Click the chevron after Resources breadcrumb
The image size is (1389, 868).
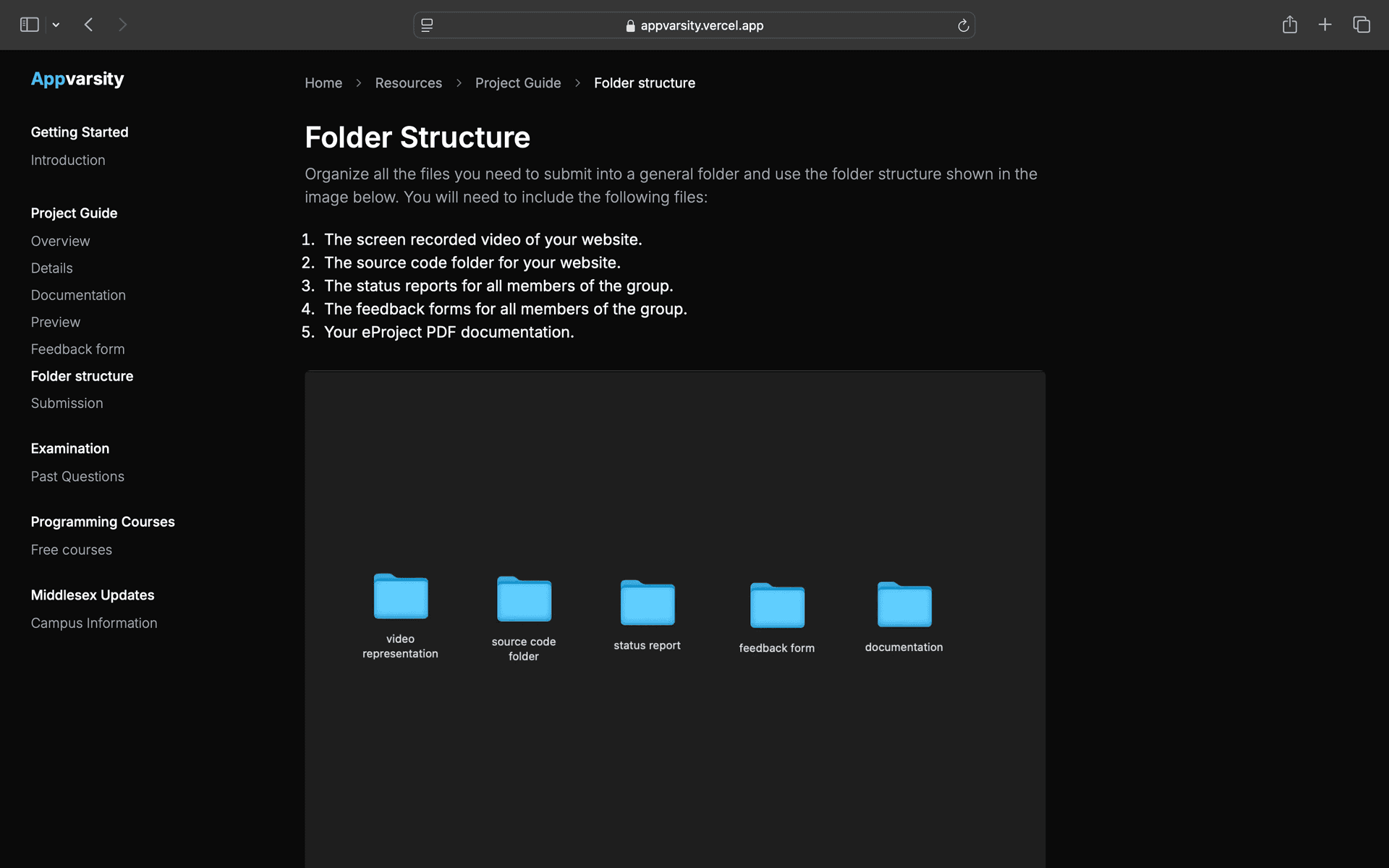pos(458,83)
